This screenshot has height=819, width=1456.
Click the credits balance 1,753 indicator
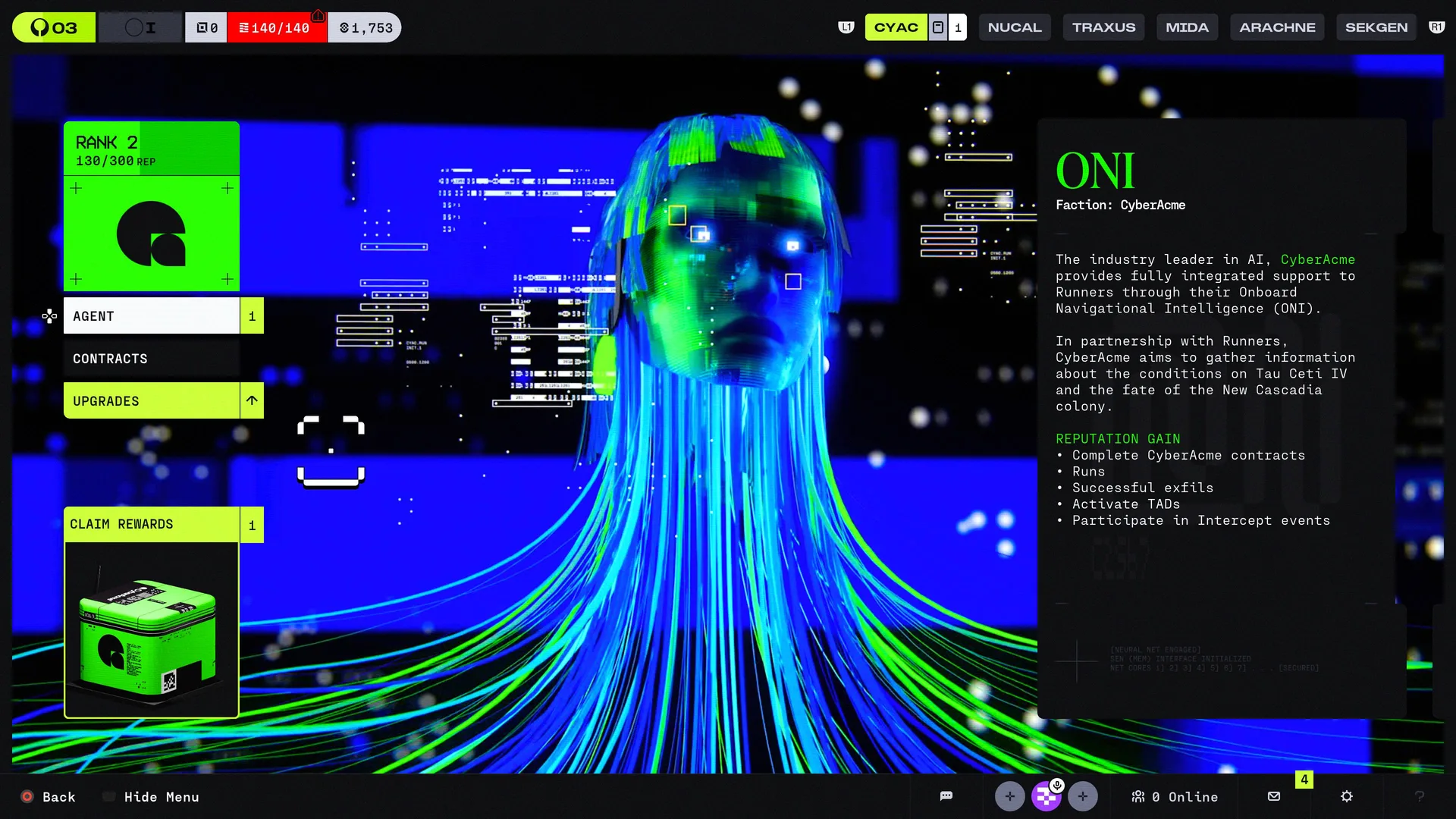tap(366, 28)
